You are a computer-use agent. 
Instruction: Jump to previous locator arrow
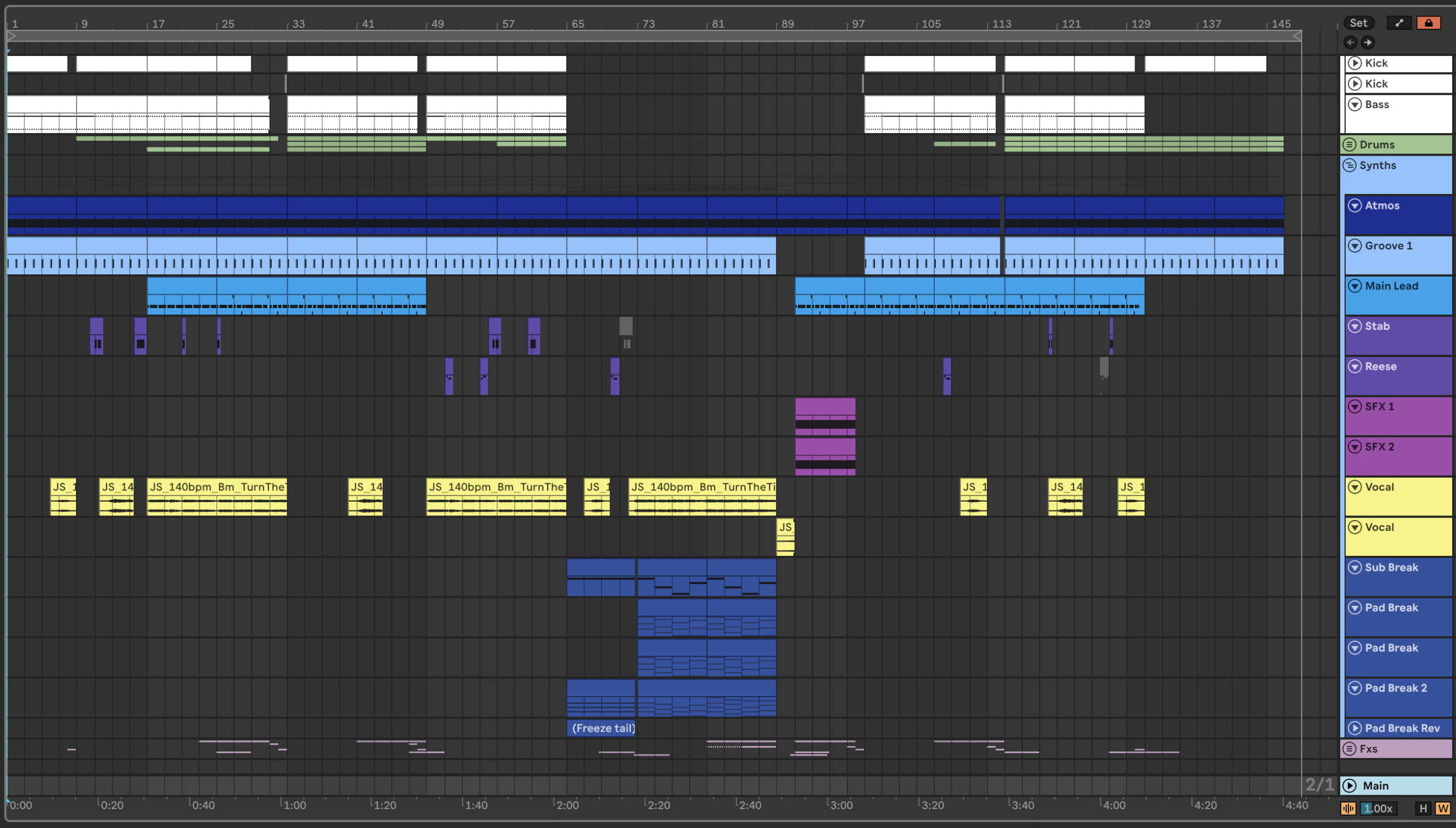point(1350,42)
